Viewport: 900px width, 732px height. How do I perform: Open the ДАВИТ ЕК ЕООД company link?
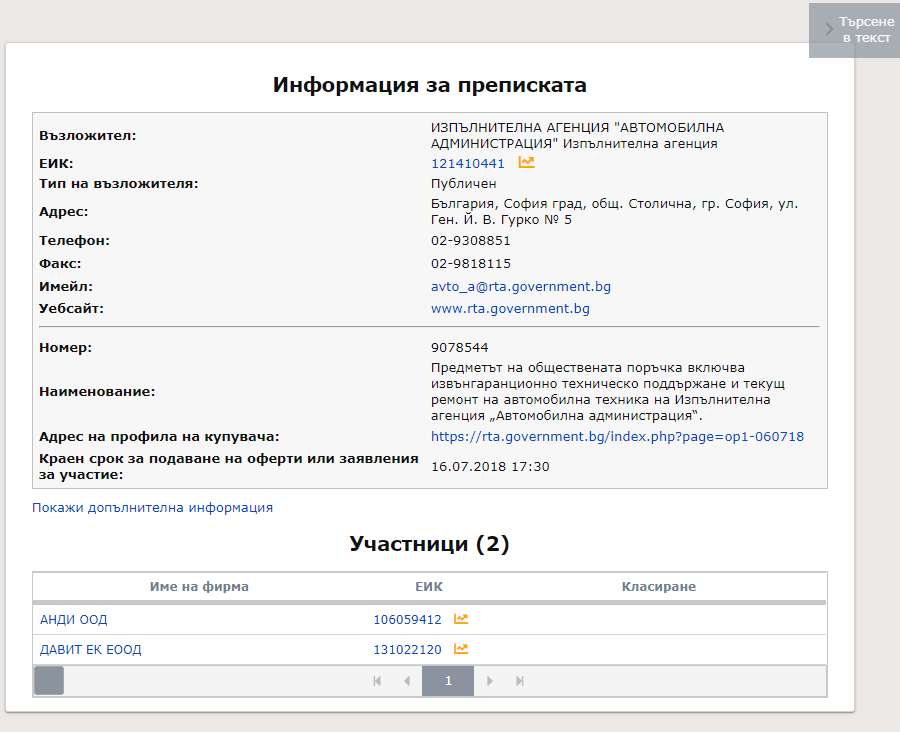click(91, 649)
